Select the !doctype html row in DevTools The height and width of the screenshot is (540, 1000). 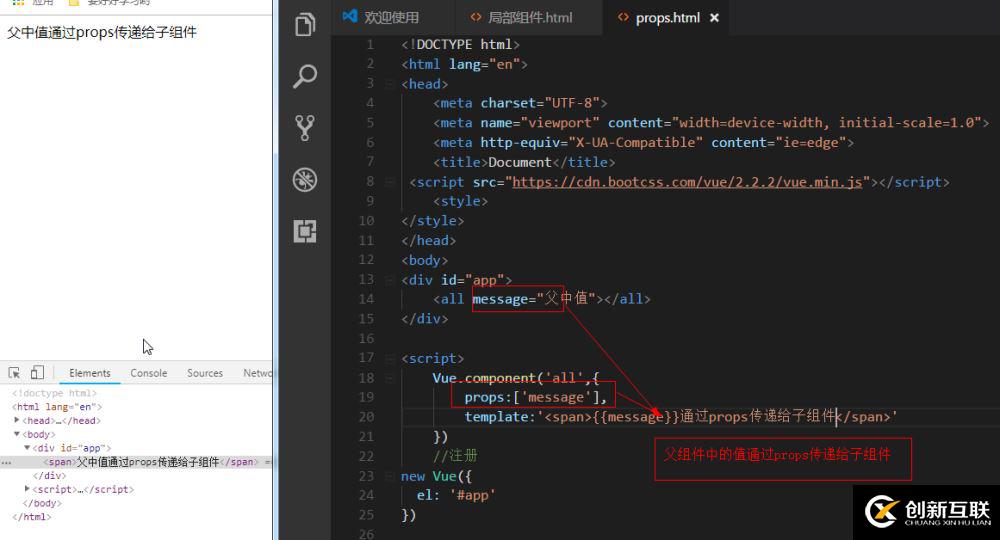pyautogui.click(x=54, y=393)
